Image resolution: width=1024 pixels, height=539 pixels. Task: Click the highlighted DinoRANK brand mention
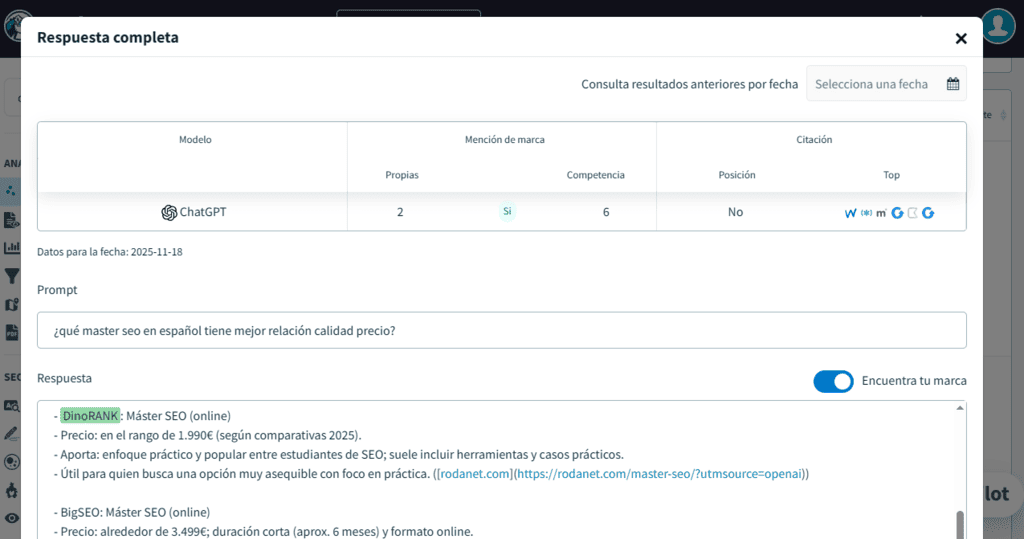point(90,416)
